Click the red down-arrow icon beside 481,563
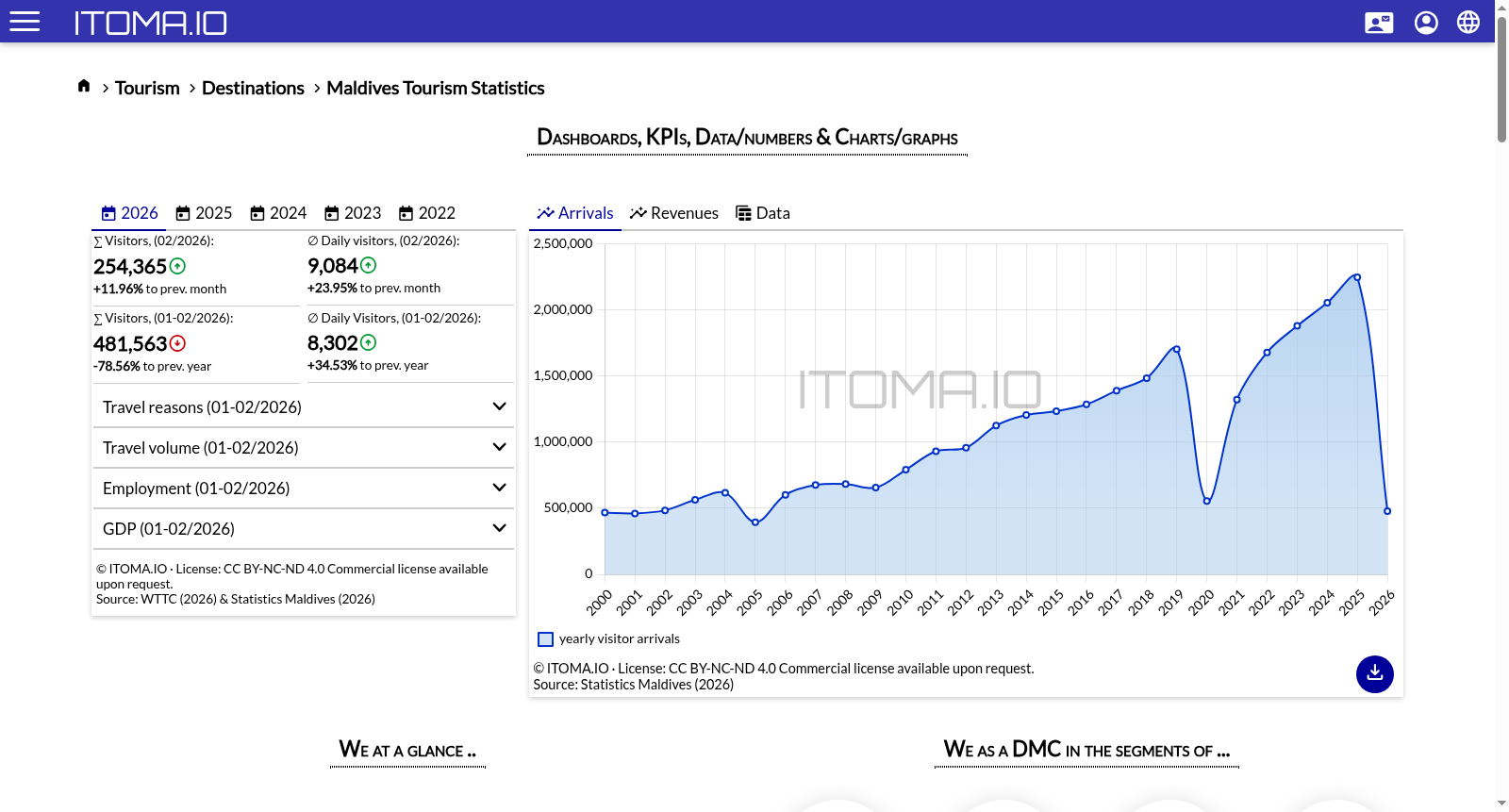 point(177,343)
